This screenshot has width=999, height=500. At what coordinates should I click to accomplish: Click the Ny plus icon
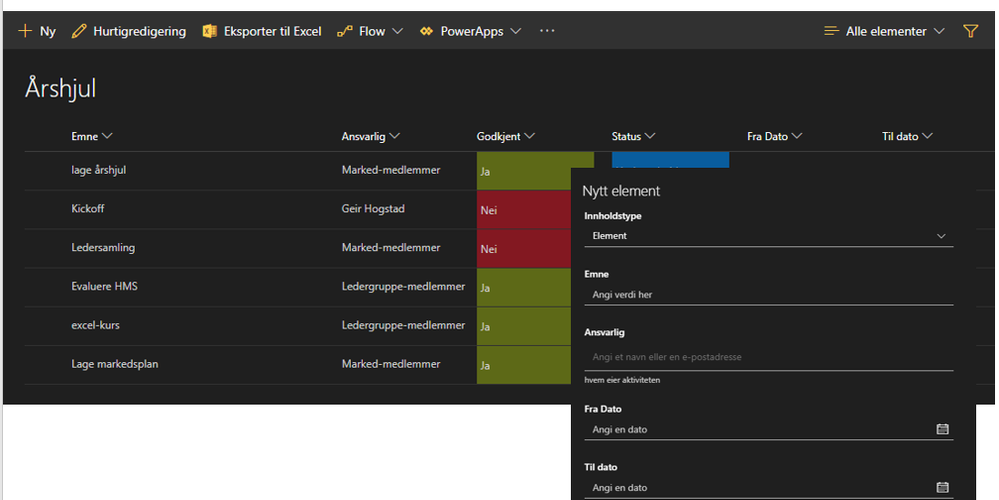pos(25,31)
